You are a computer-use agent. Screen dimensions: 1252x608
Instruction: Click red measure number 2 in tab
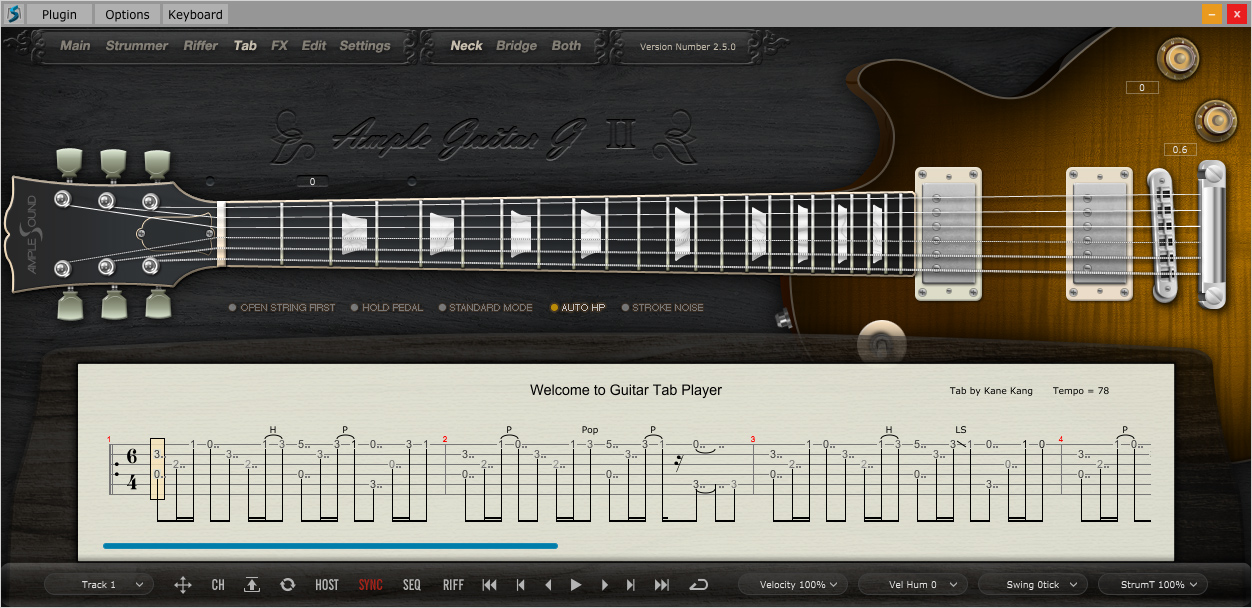(445, 439)
